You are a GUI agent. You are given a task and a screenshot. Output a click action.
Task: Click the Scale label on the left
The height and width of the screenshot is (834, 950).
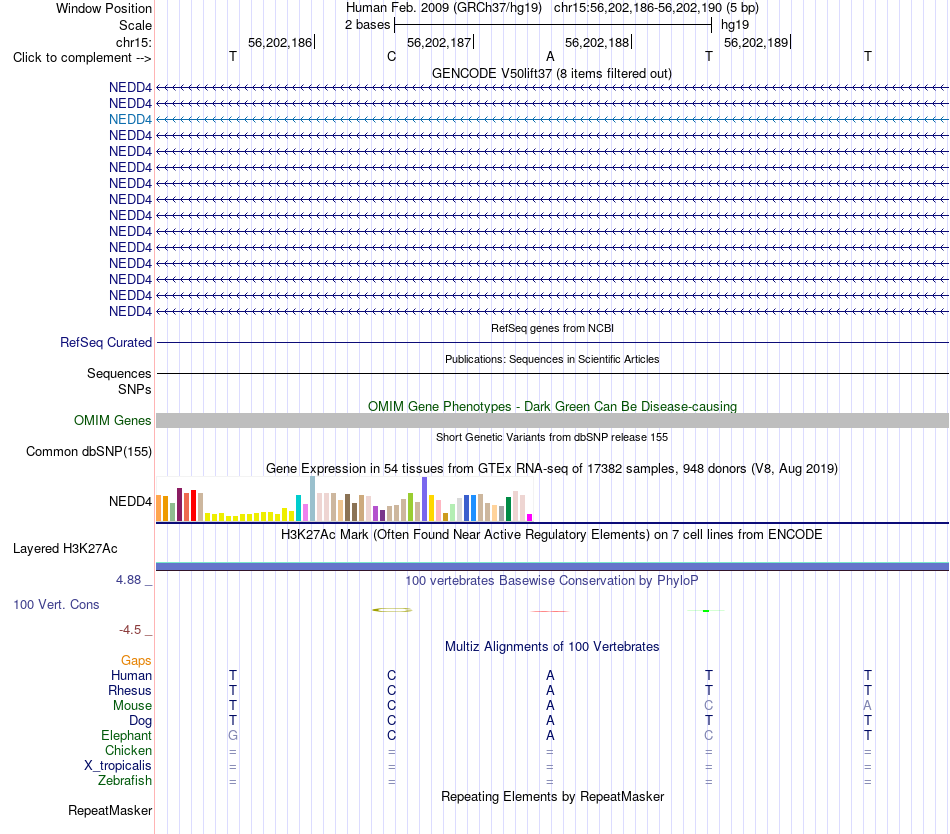(136, 25)
